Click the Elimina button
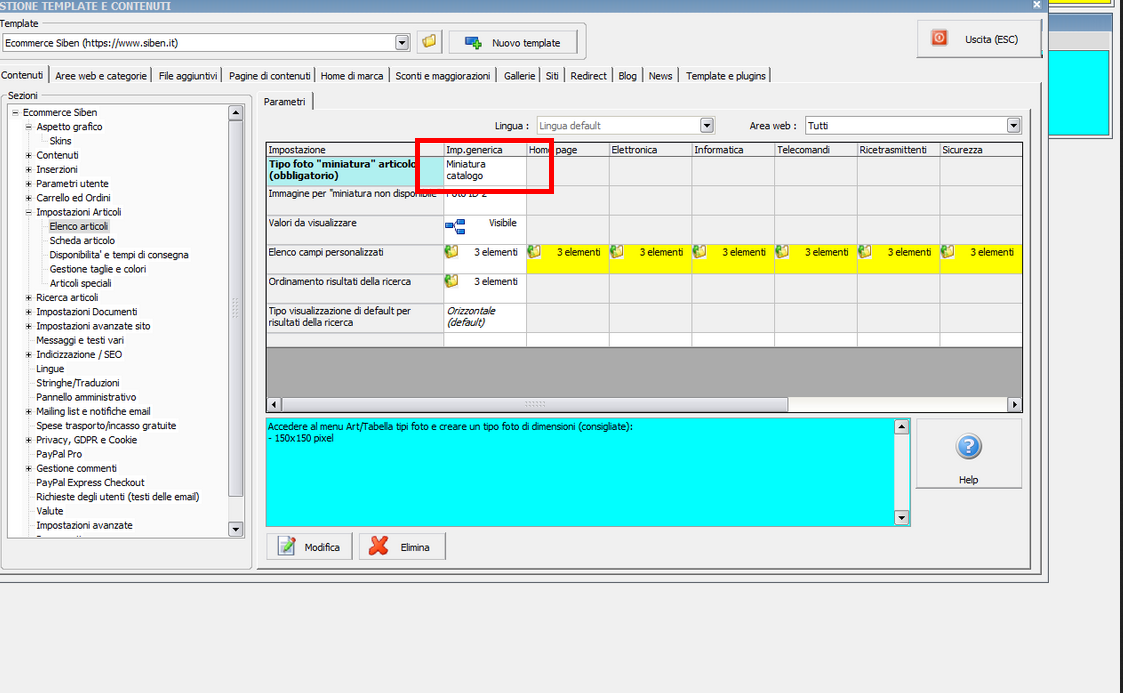The image size is (1123, 693). pyautogui.click(x=402, y=547)
